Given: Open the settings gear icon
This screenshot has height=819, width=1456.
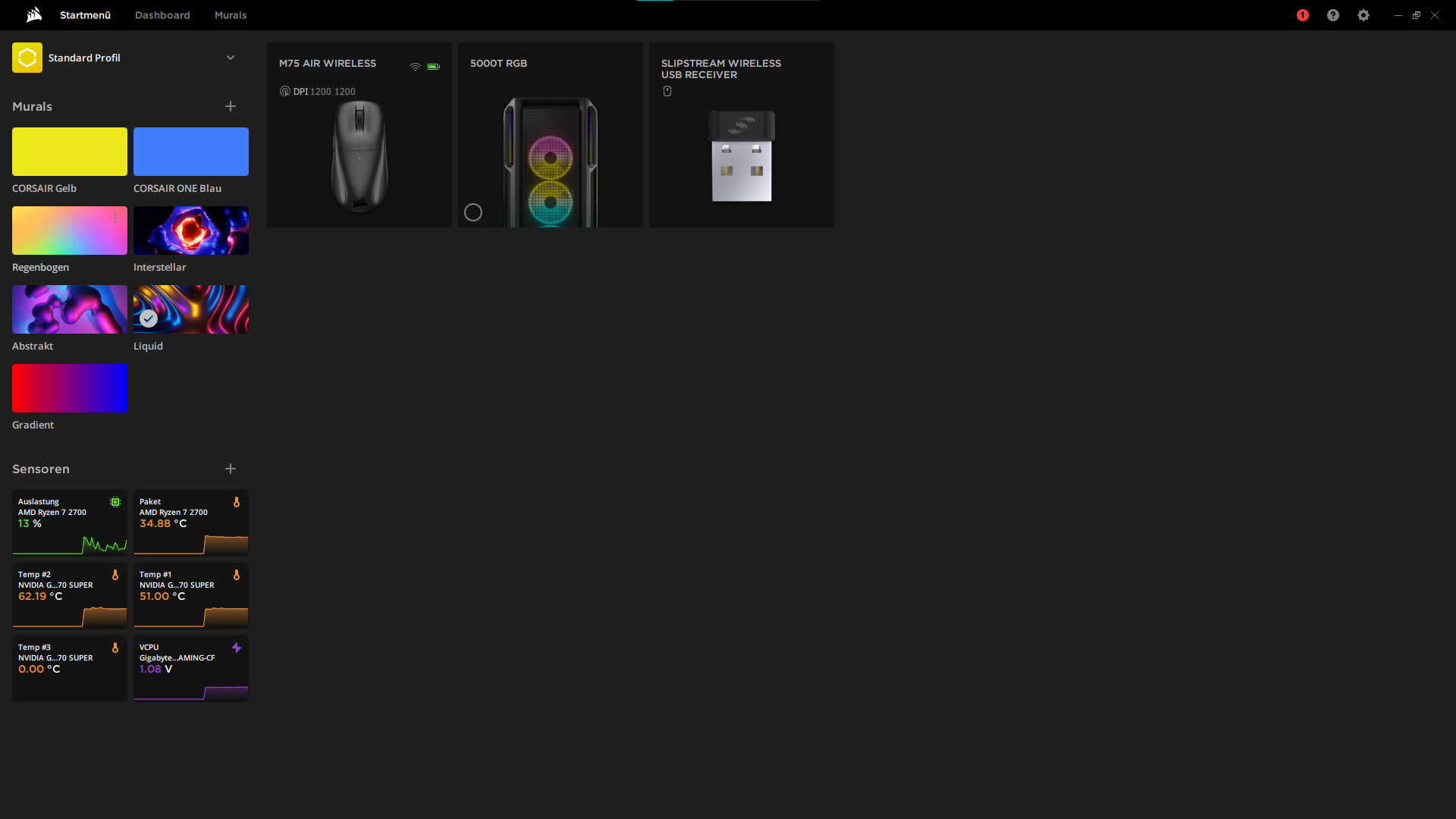Looking at the screenshot, I should [1363, 15].
